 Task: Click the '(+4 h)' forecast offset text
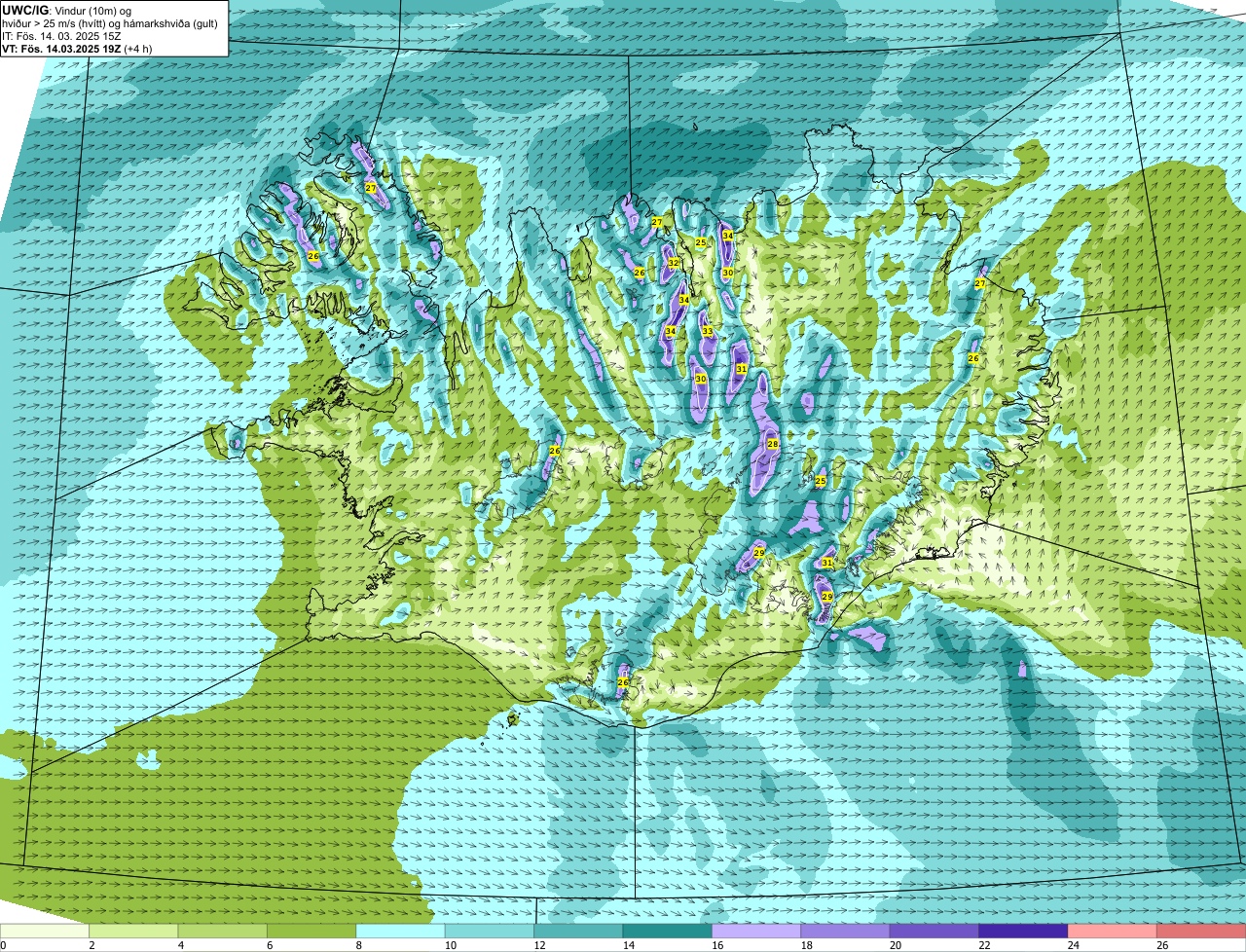139,49
